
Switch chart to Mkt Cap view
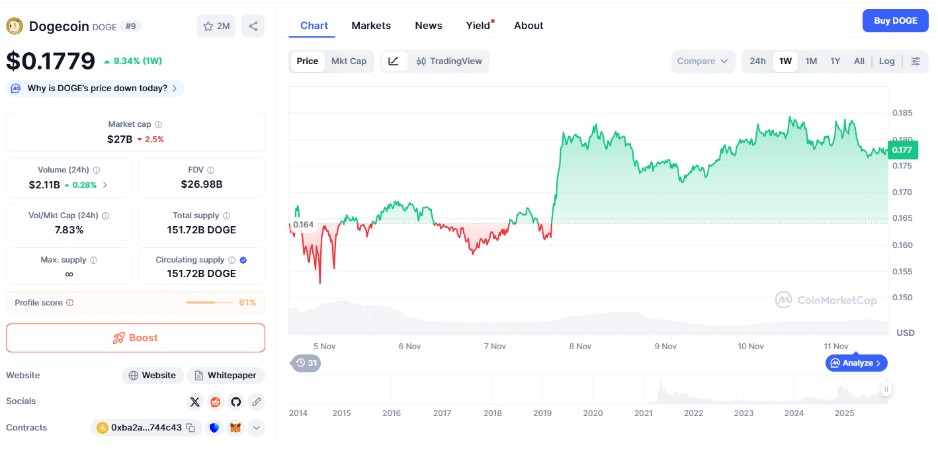pos(348,61)
